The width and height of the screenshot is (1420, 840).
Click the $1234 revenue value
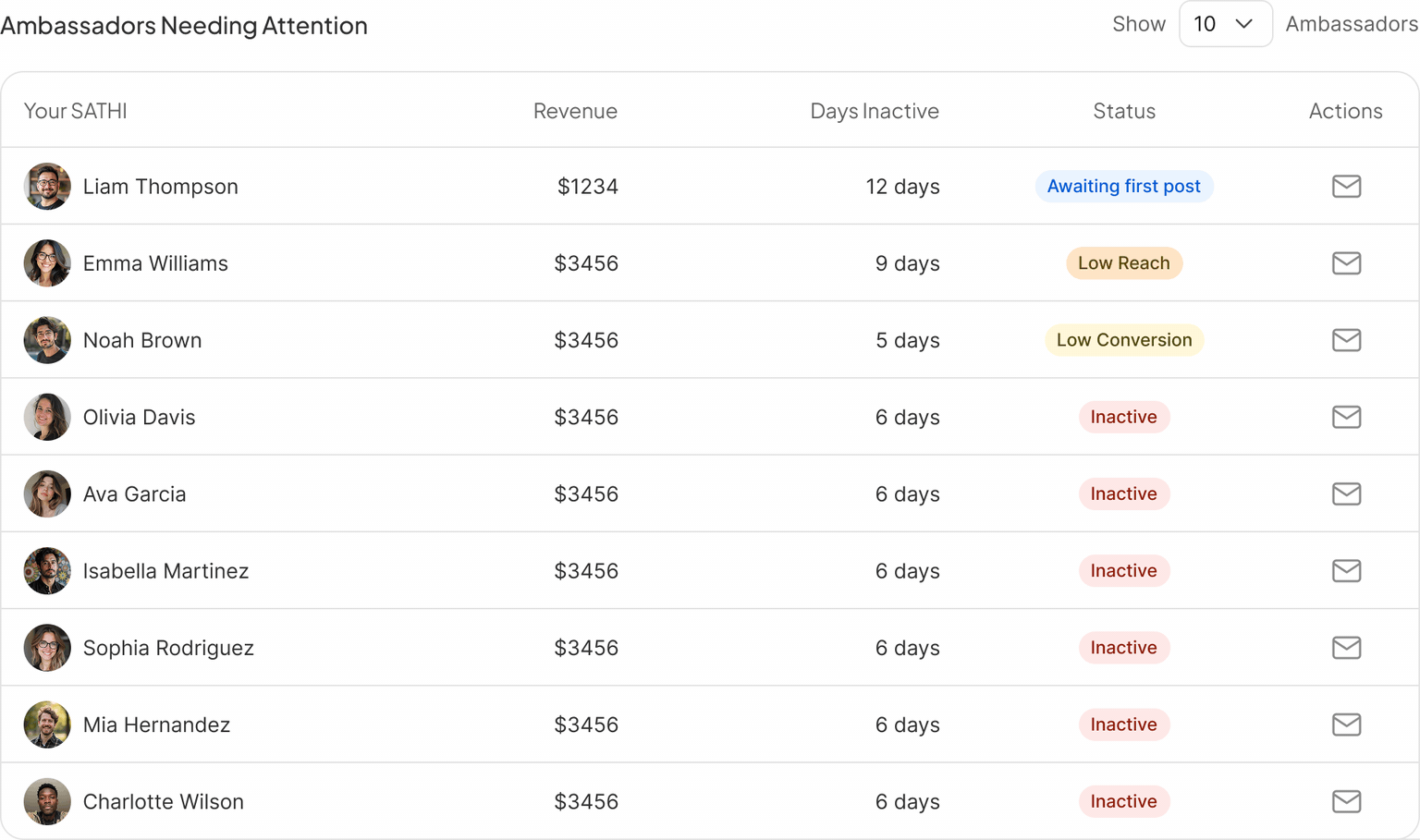(x=588, y=187)
